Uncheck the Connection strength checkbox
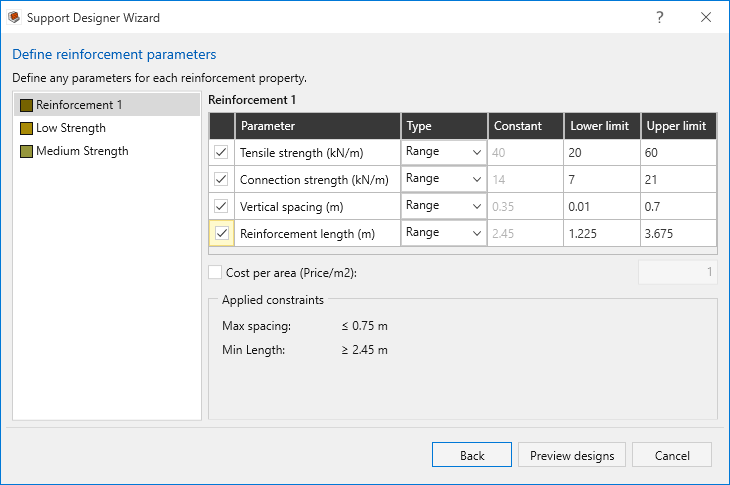The height and width of the screenshot is (485, 730). point(221,179)
